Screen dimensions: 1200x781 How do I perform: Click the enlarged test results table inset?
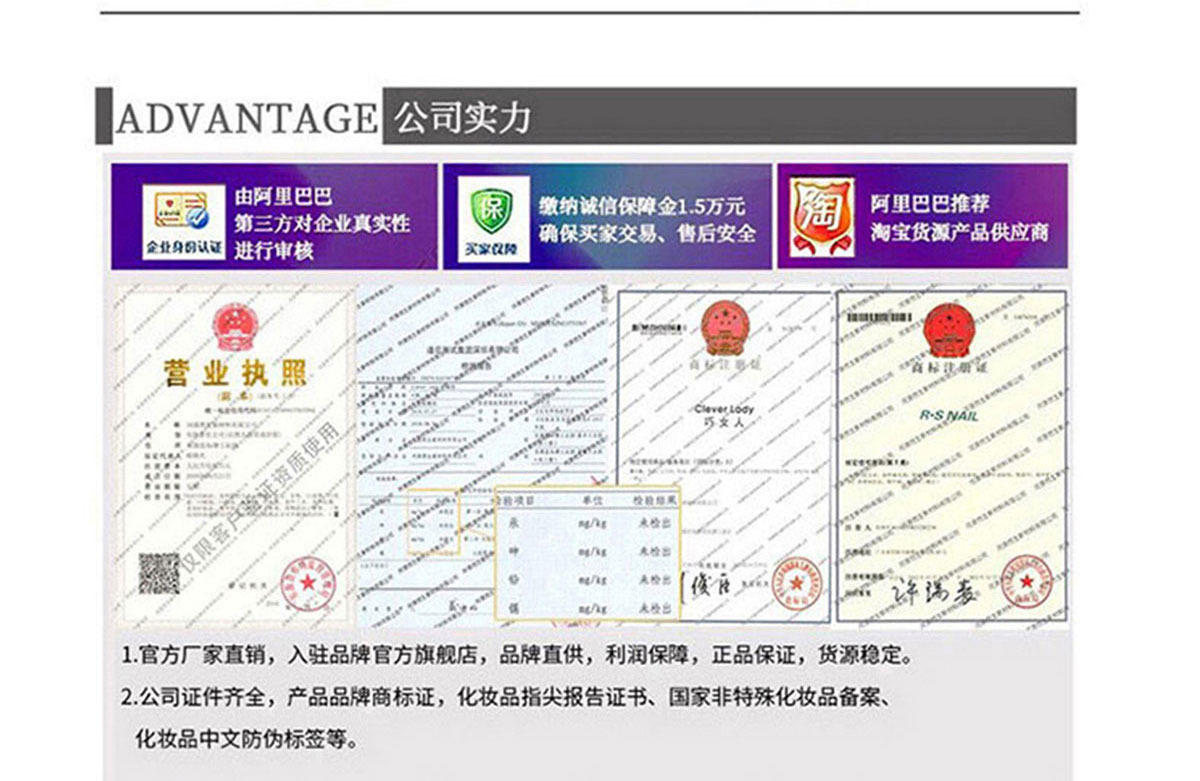[588, 553]
